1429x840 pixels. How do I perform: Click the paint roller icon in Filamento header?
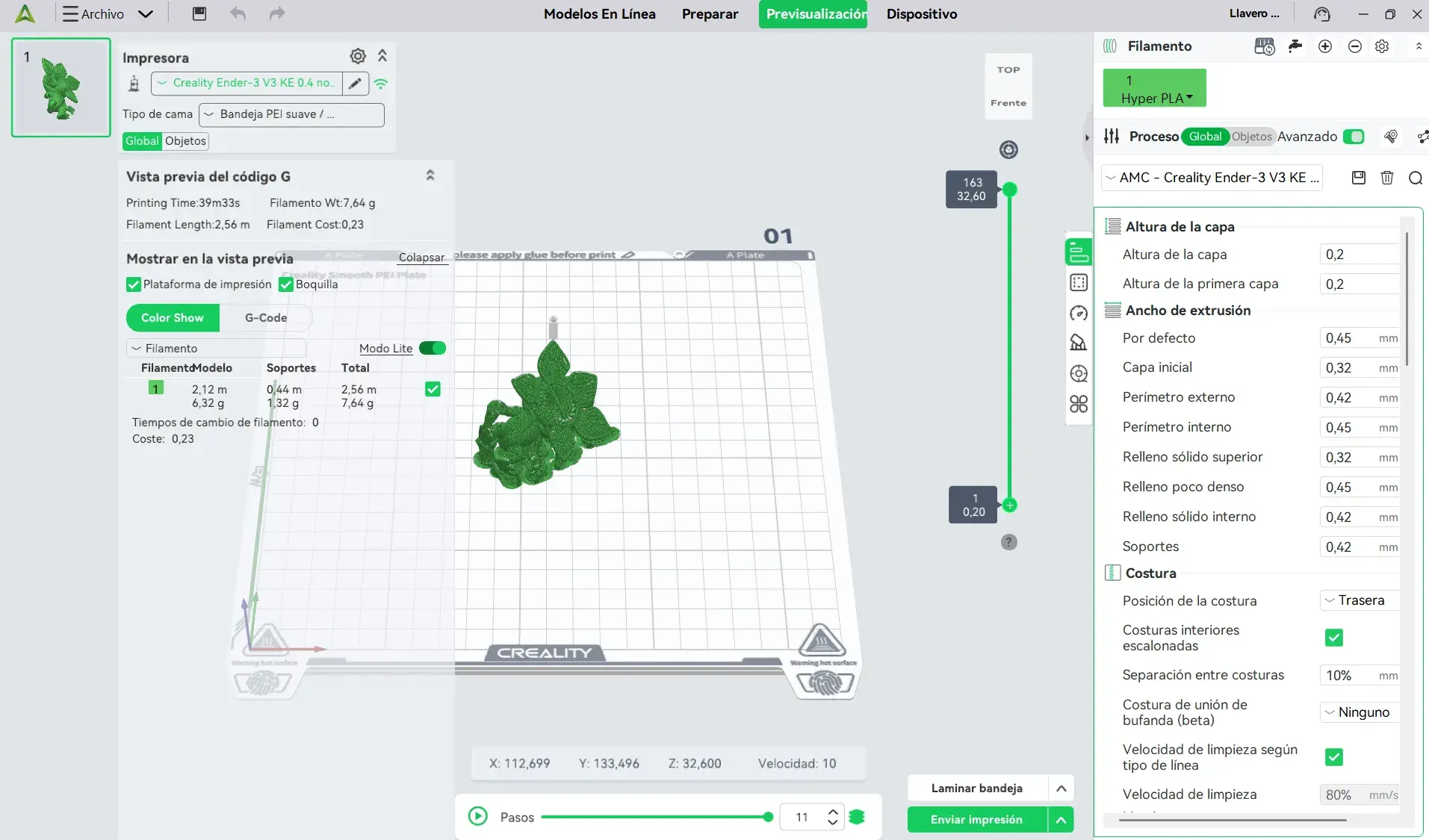(x=1295, y=46)
